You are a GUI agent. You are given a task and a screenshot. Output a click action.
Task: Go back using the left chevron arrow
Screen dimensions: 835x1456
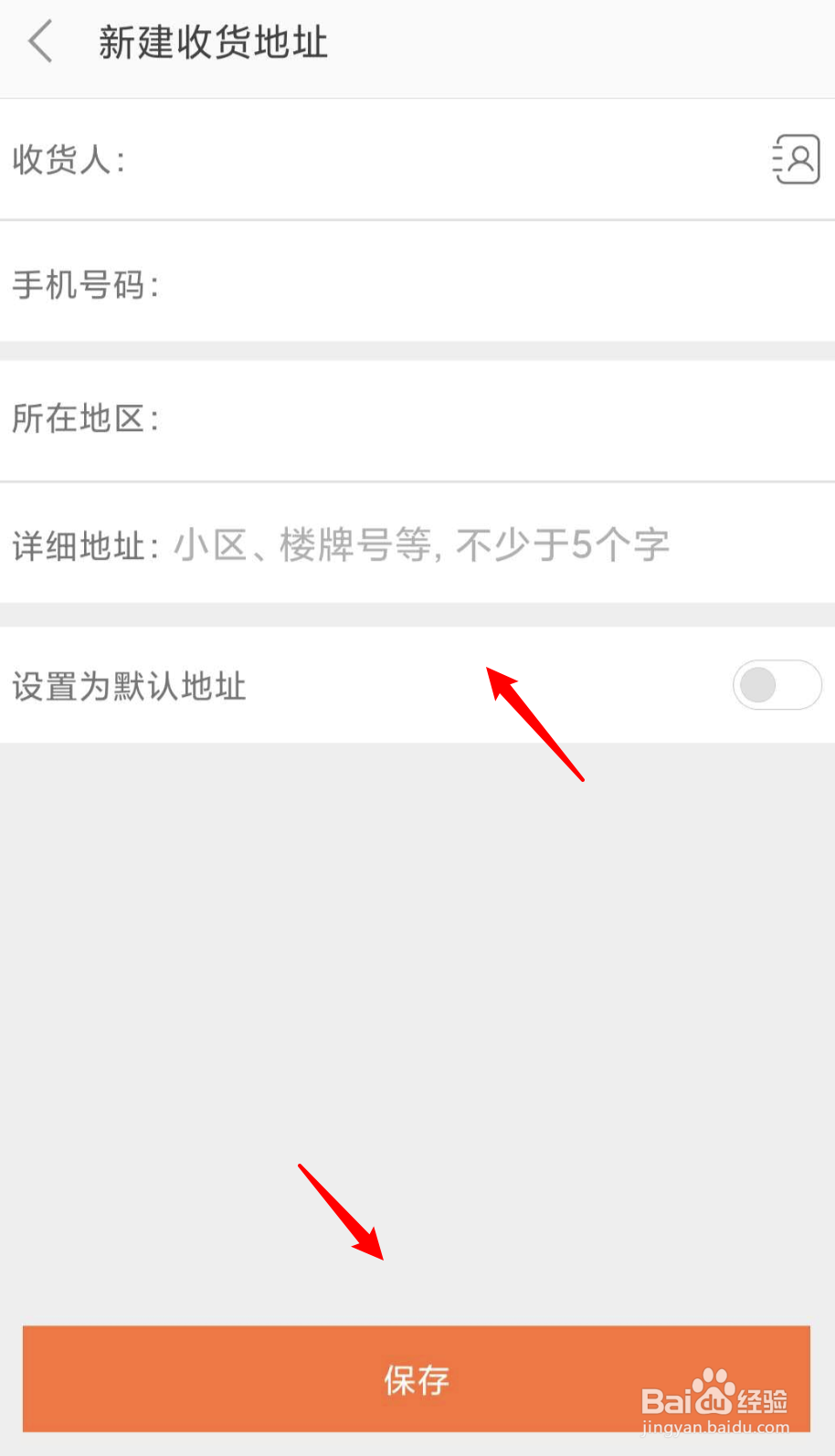(40, 42)
